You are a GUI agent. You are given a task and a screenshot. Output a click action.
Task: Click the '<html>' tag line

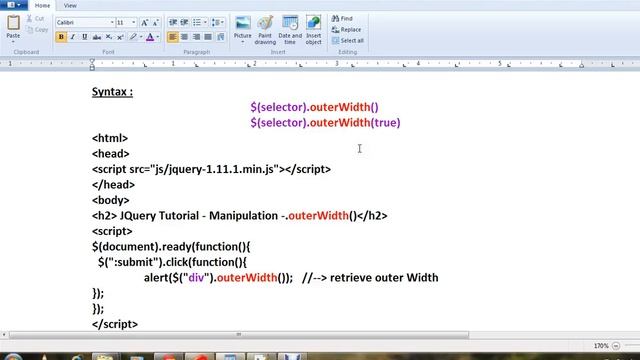point(110,138)
